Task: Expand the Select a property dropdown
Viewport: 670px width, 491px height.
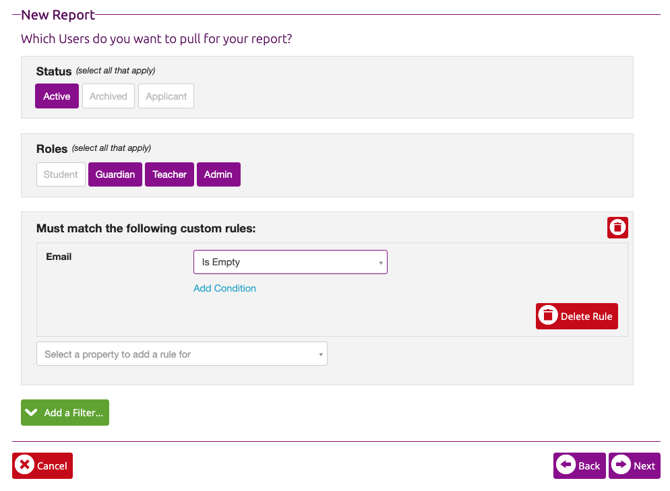Action: click(181, 354)
